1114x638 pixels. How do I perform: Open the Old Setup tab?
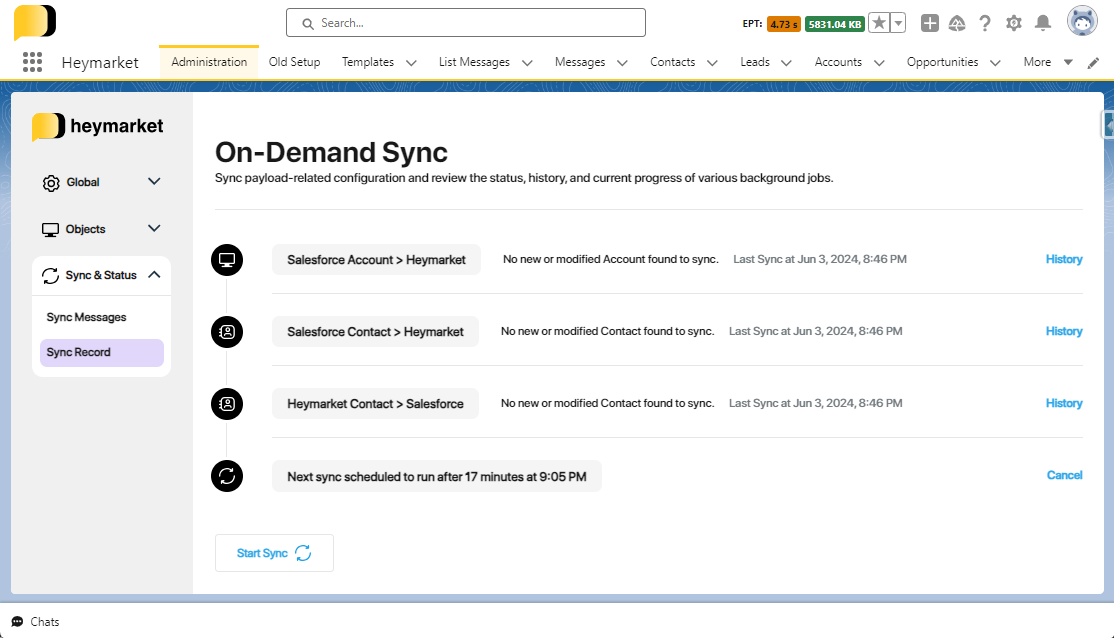click(x=294, y=62)
